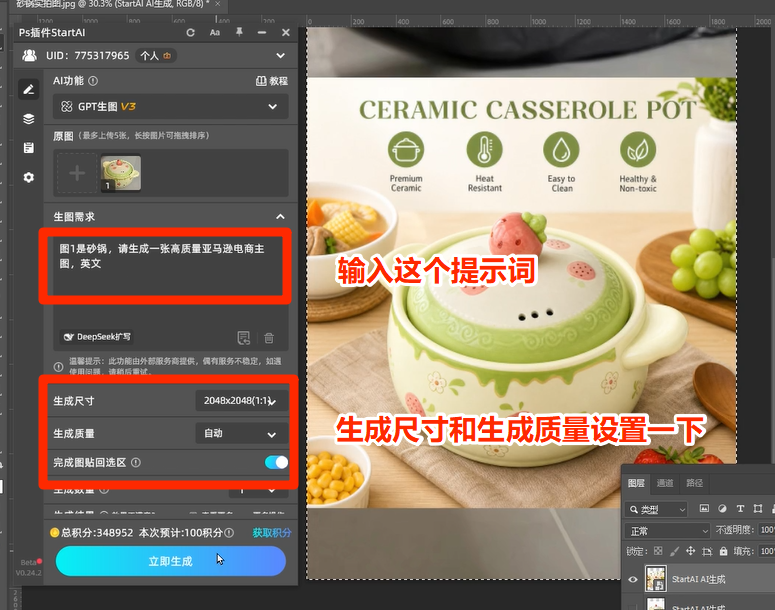Open the StartAI settings gear icon
775x610 pixels.
(29, 177)
